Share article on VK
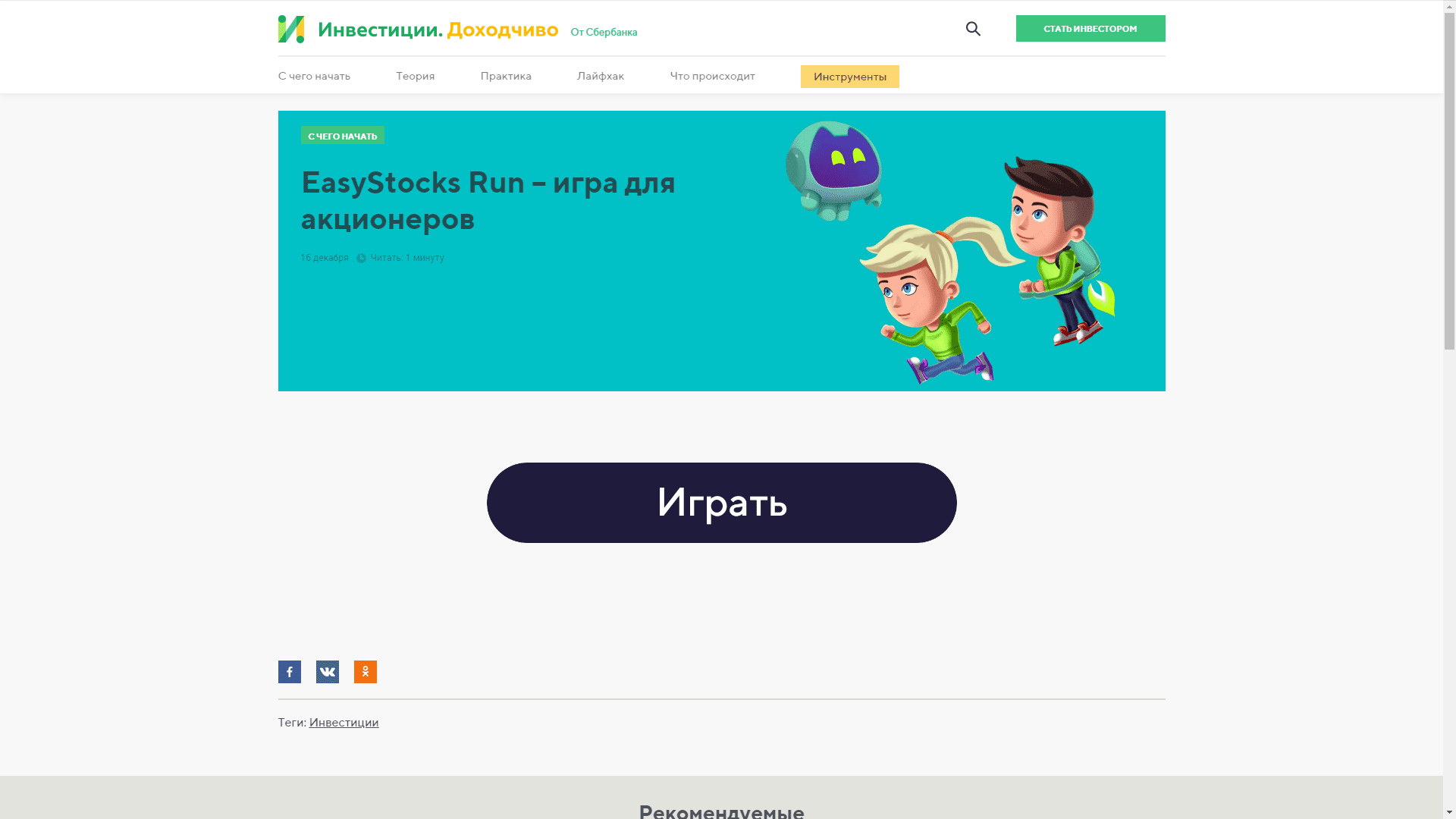 pyautogui.click(x=327, y=672)
